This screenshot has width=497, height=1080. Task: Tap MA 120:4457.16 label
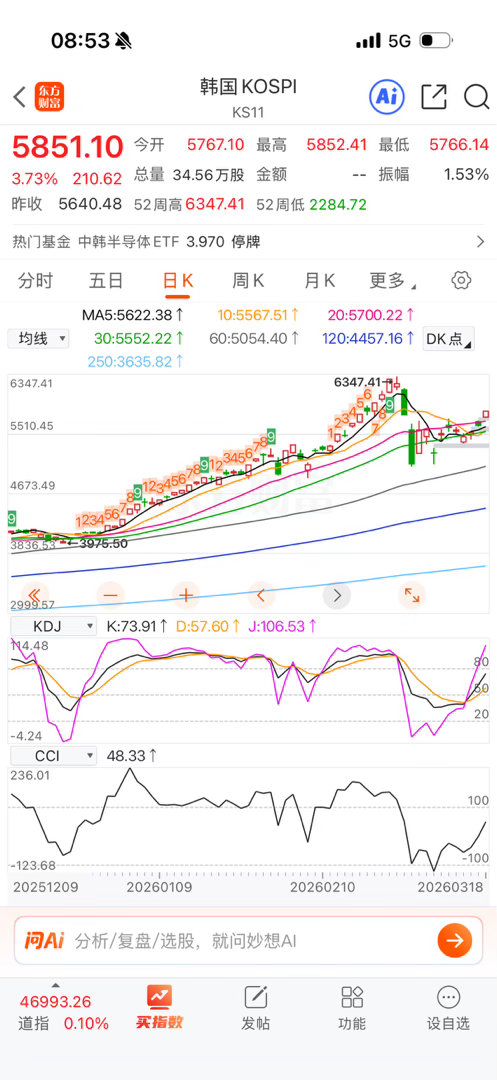[x=368, y=338]
